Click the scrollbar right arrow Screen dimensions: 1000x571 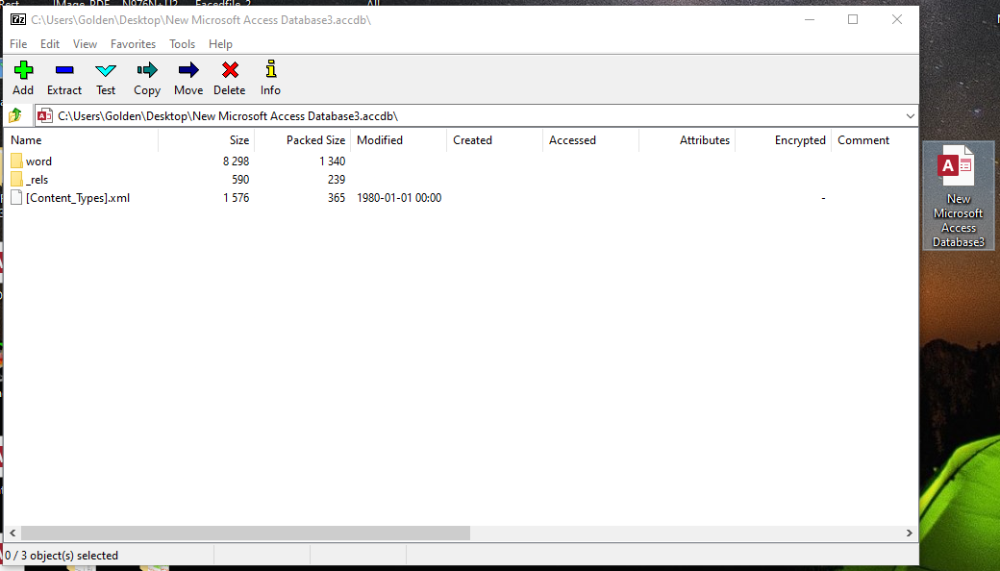click(x=909, y=533)
